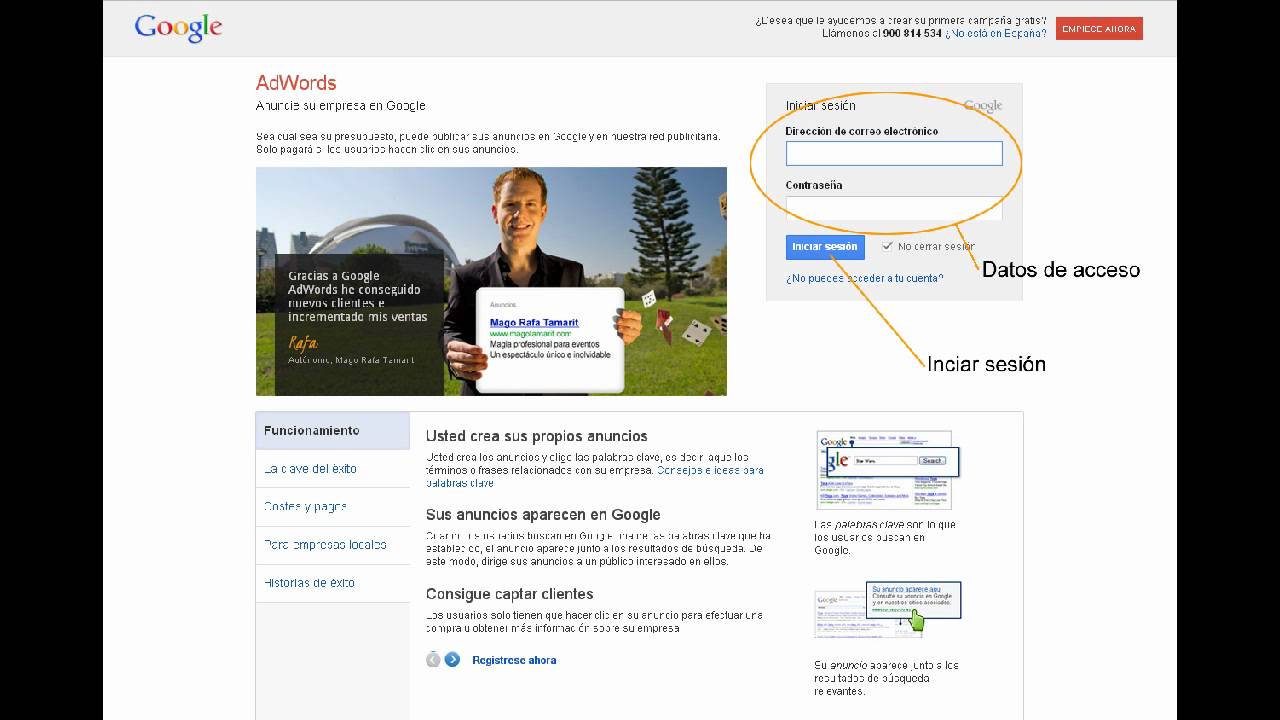Open '¿No puedes acceder a tu cuenta?' link
The height and width of the screenshot is (720, 1280).
(864, 278)
